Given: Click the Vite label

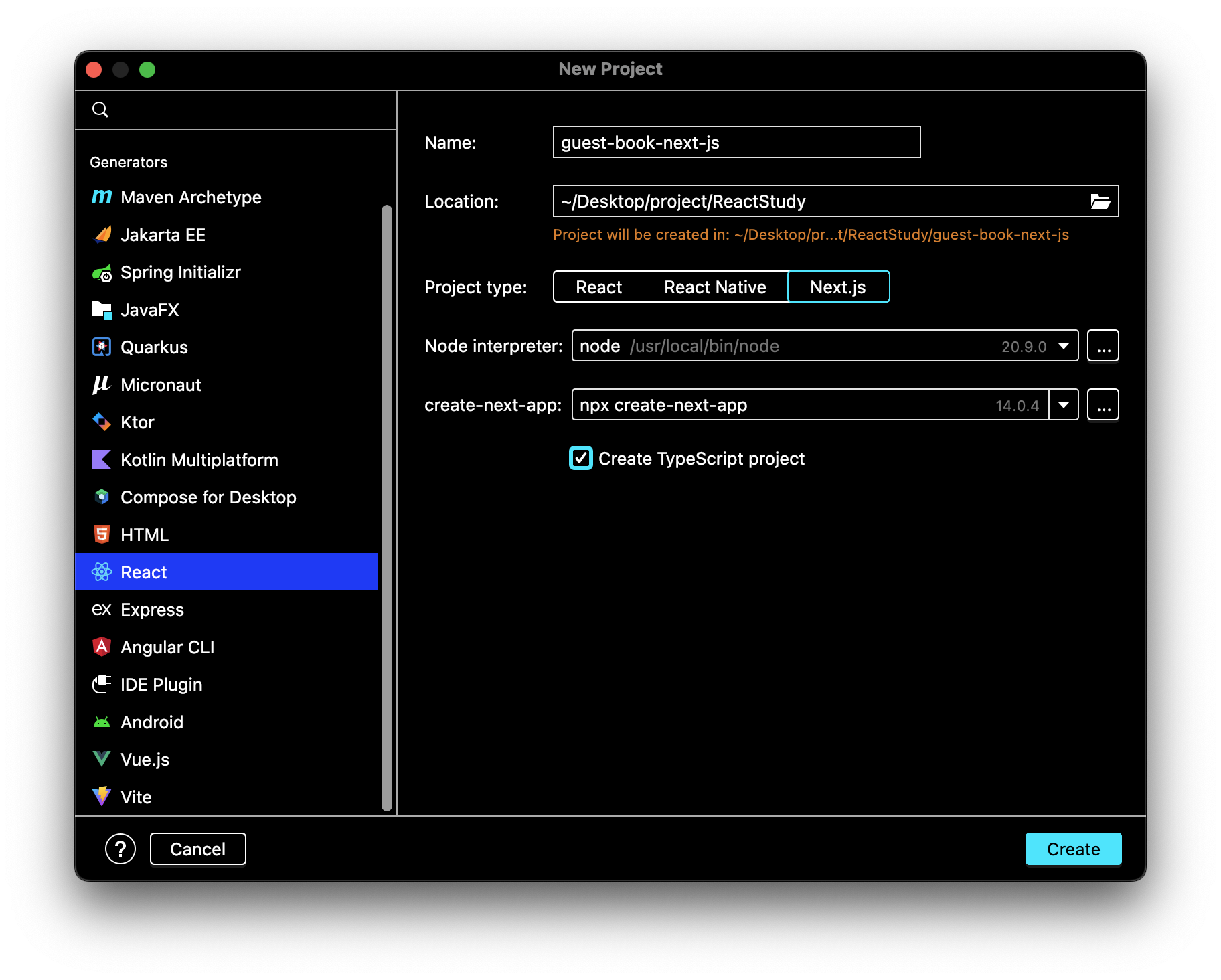Looking at the screenshot, I should [x=136, y=797].
